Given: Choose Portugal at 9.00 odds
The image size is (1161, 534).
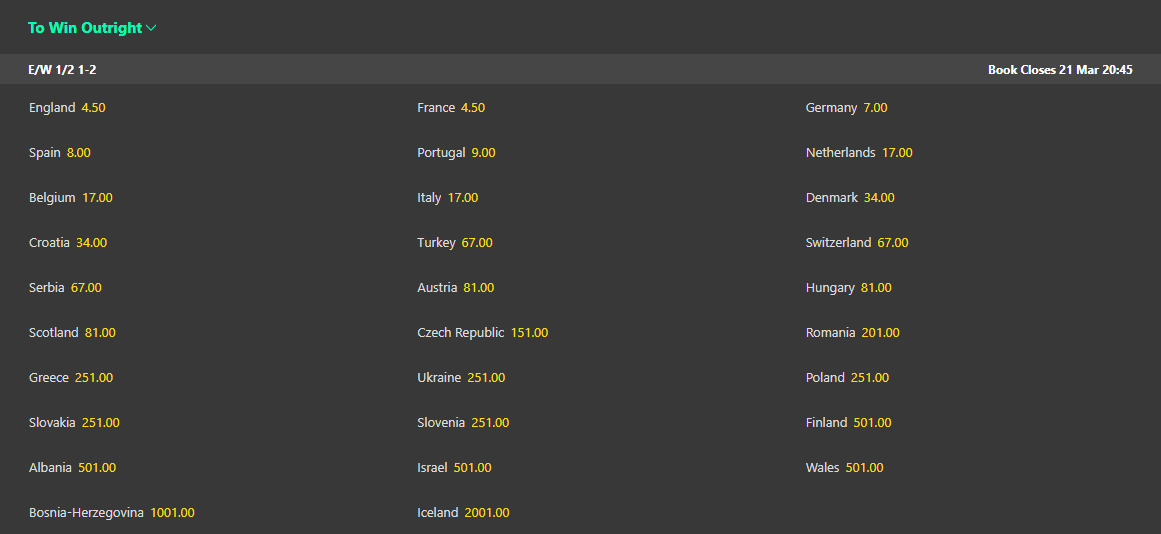Looking at the screenshot, I should click(x=456, y=153).
